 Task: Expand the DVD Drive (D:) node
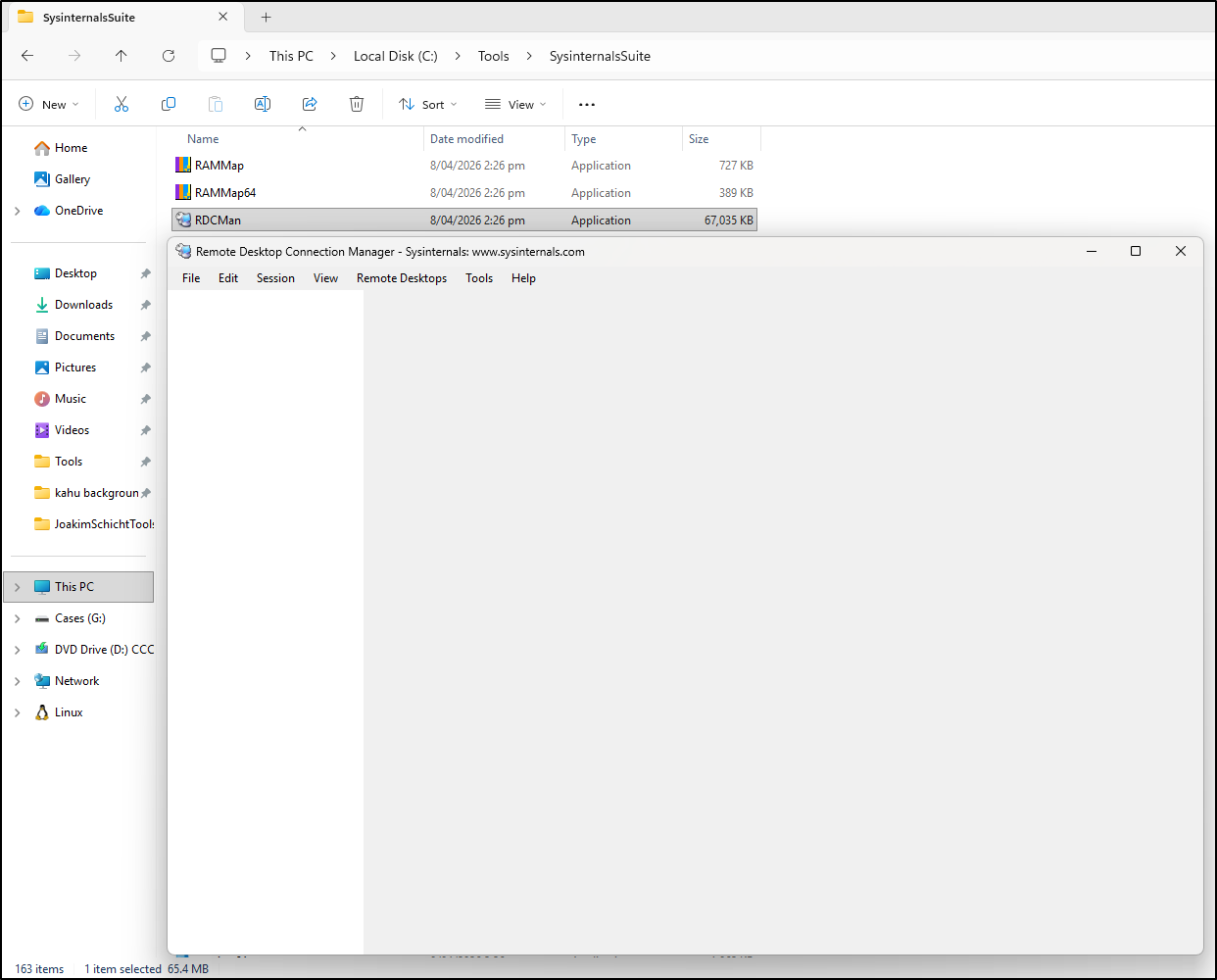click(x=17, y=650)
